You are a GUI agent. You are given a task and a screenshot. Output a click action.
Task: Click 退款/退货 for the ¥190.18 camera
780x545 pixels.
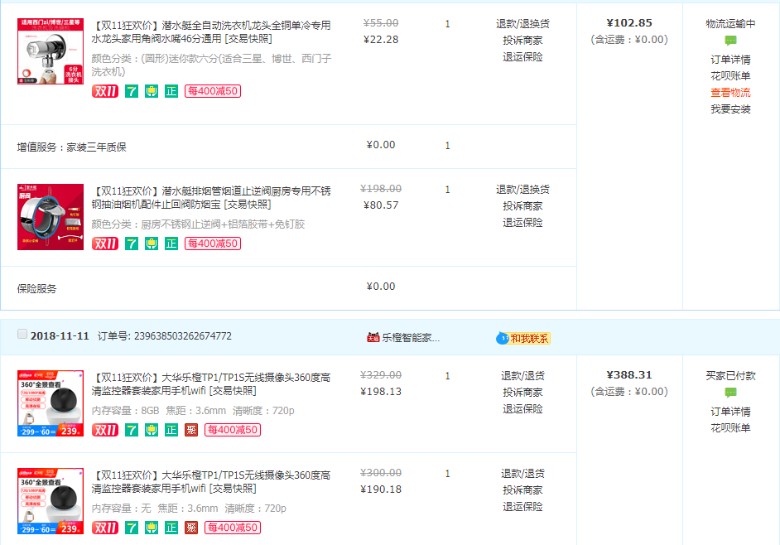522,473
